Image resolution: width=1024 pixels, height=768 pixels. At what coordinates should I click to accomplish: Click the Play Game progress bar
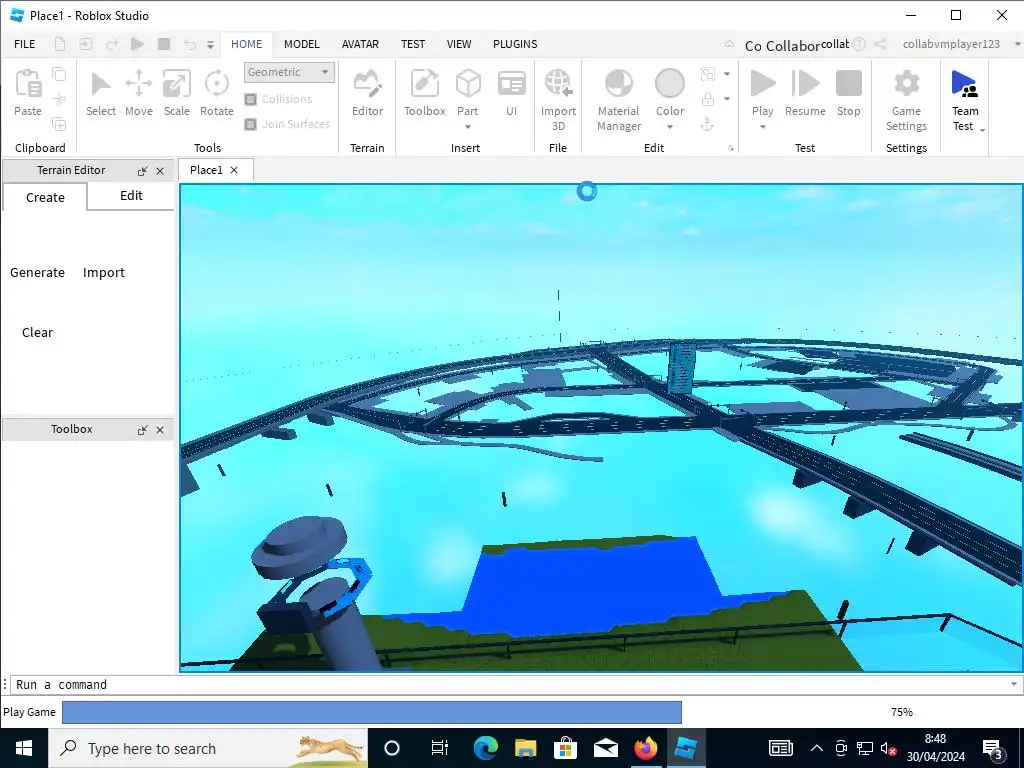pyautogui.click(x=372, y=712)
